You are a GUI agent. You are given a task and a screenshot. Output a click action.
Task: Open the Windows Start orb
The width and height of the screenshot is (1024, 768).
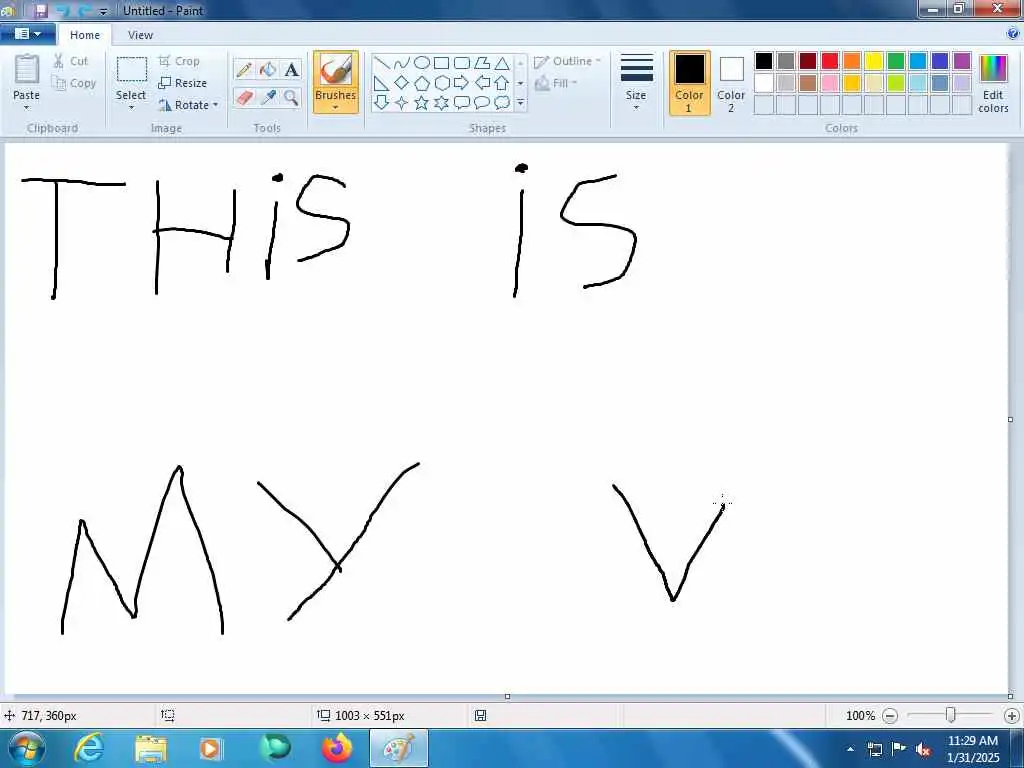click(x=27, y=748)
